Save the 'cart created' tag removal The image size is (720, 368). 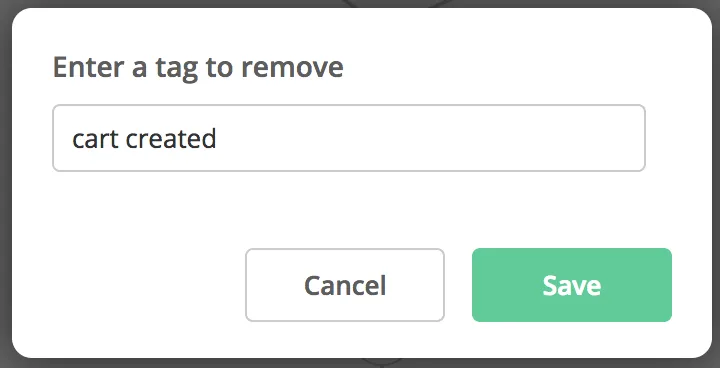(572, 285)
